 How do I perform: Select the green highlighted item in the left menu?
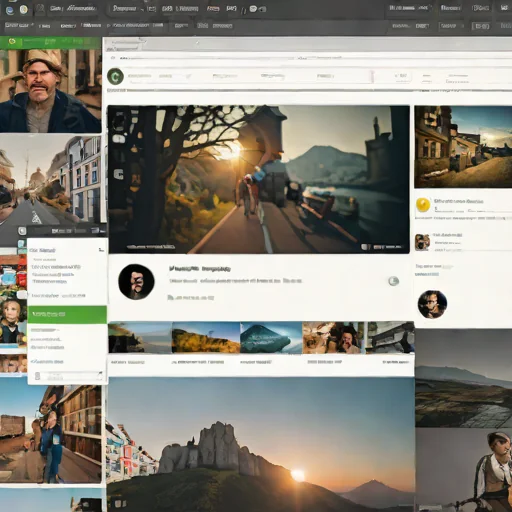pos(67,314)
